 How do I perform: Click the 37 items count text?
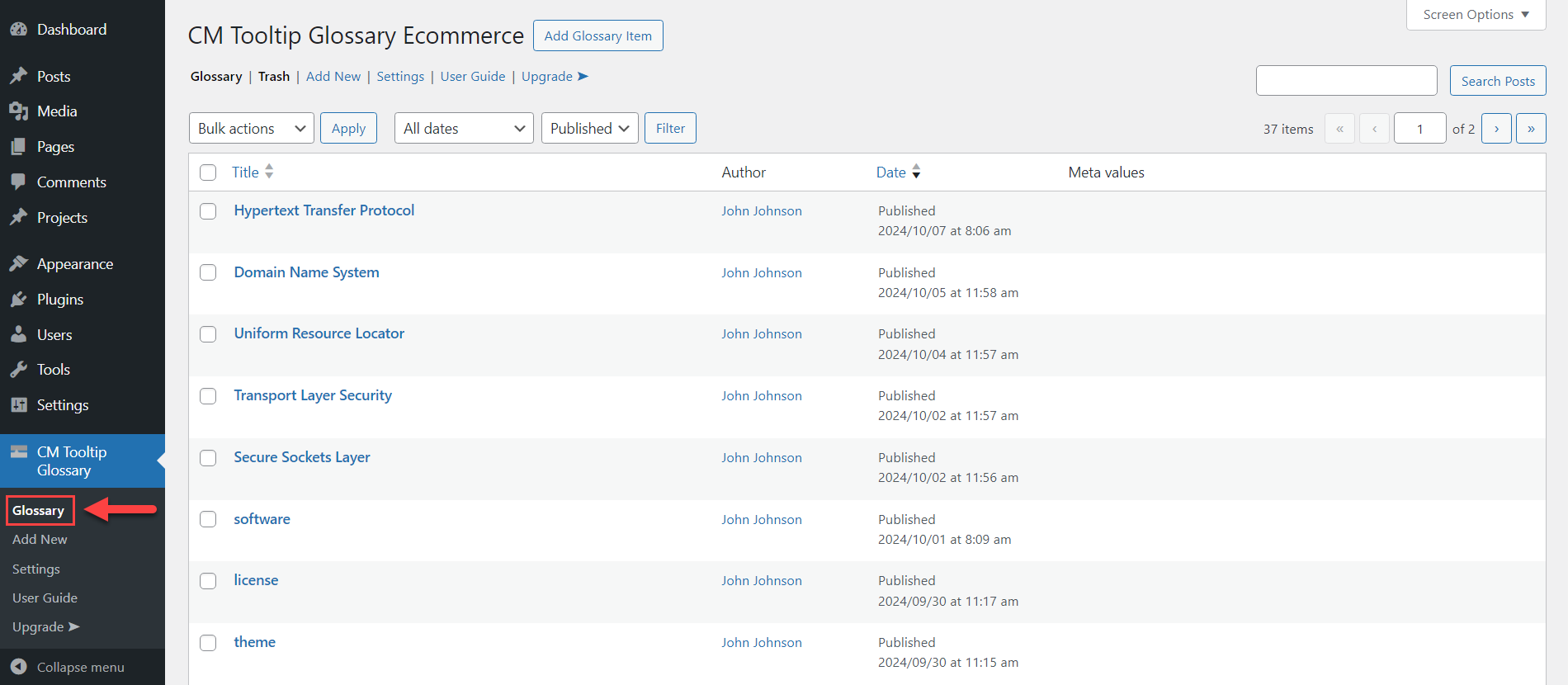point(1288,129)
